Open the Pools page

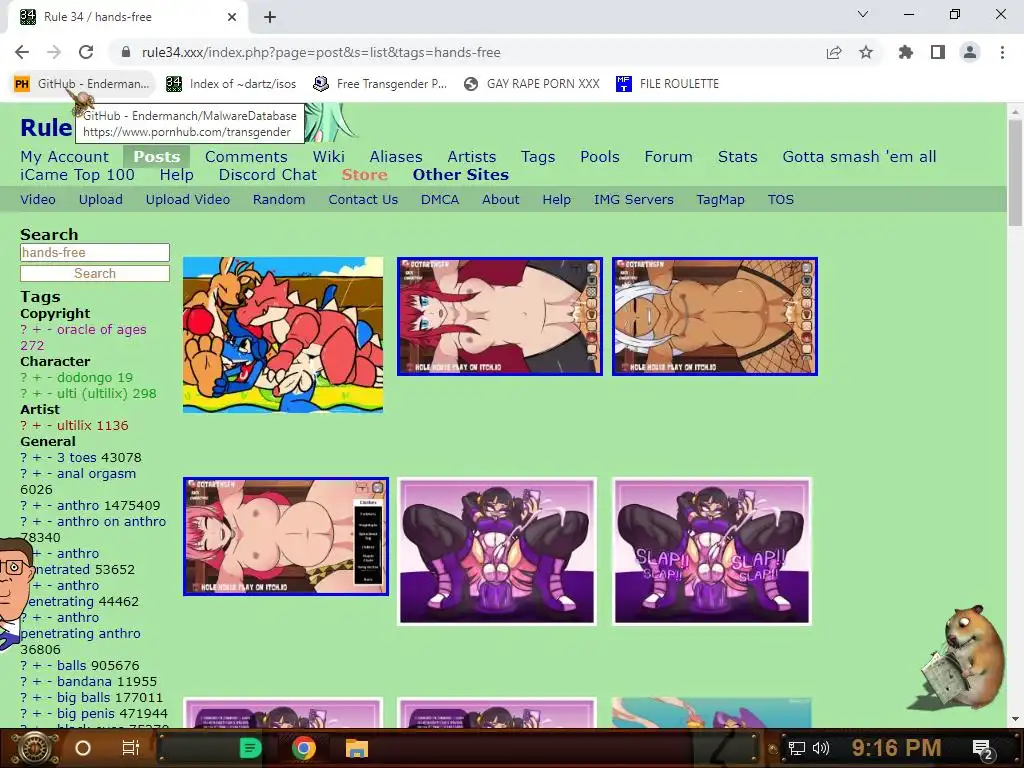[600, 157]
